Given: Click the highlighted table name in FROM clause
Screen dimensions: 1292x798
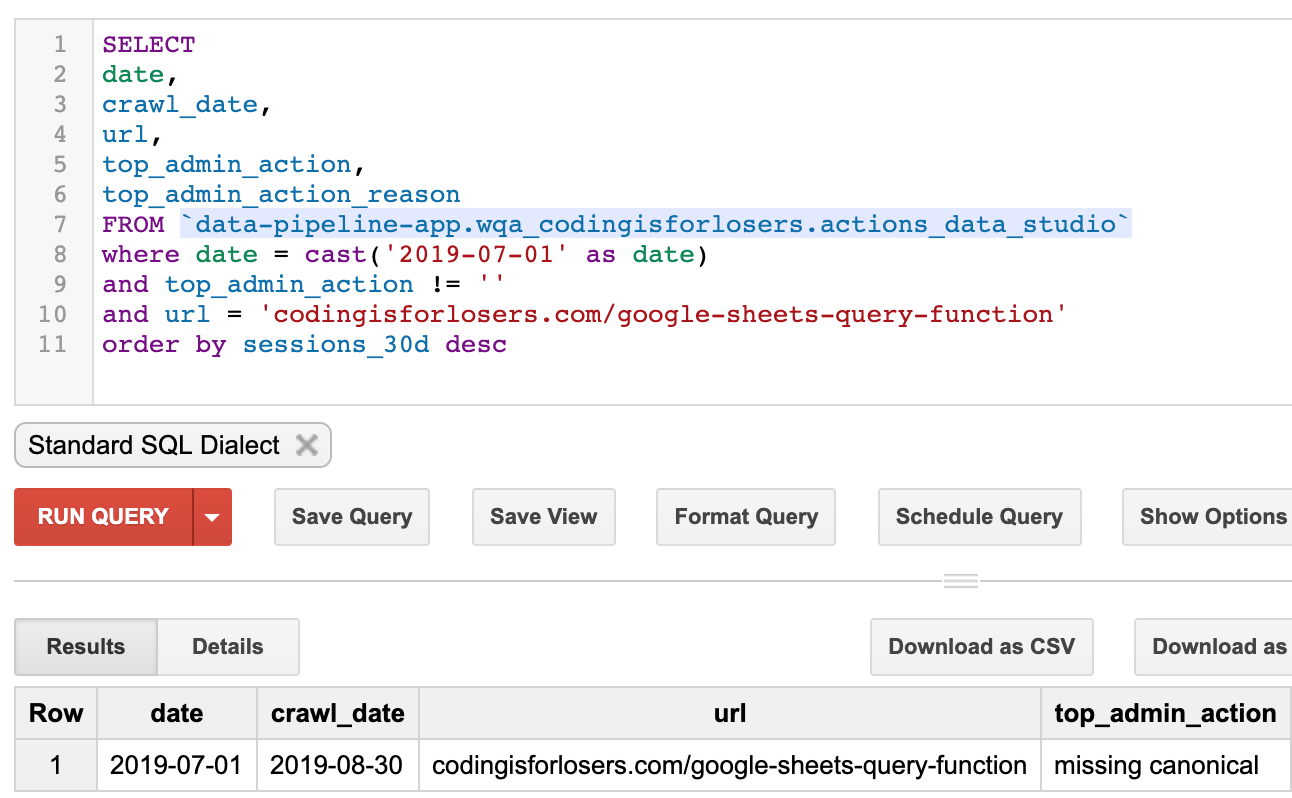Looking at the screenshot, I should pos(655,225).
